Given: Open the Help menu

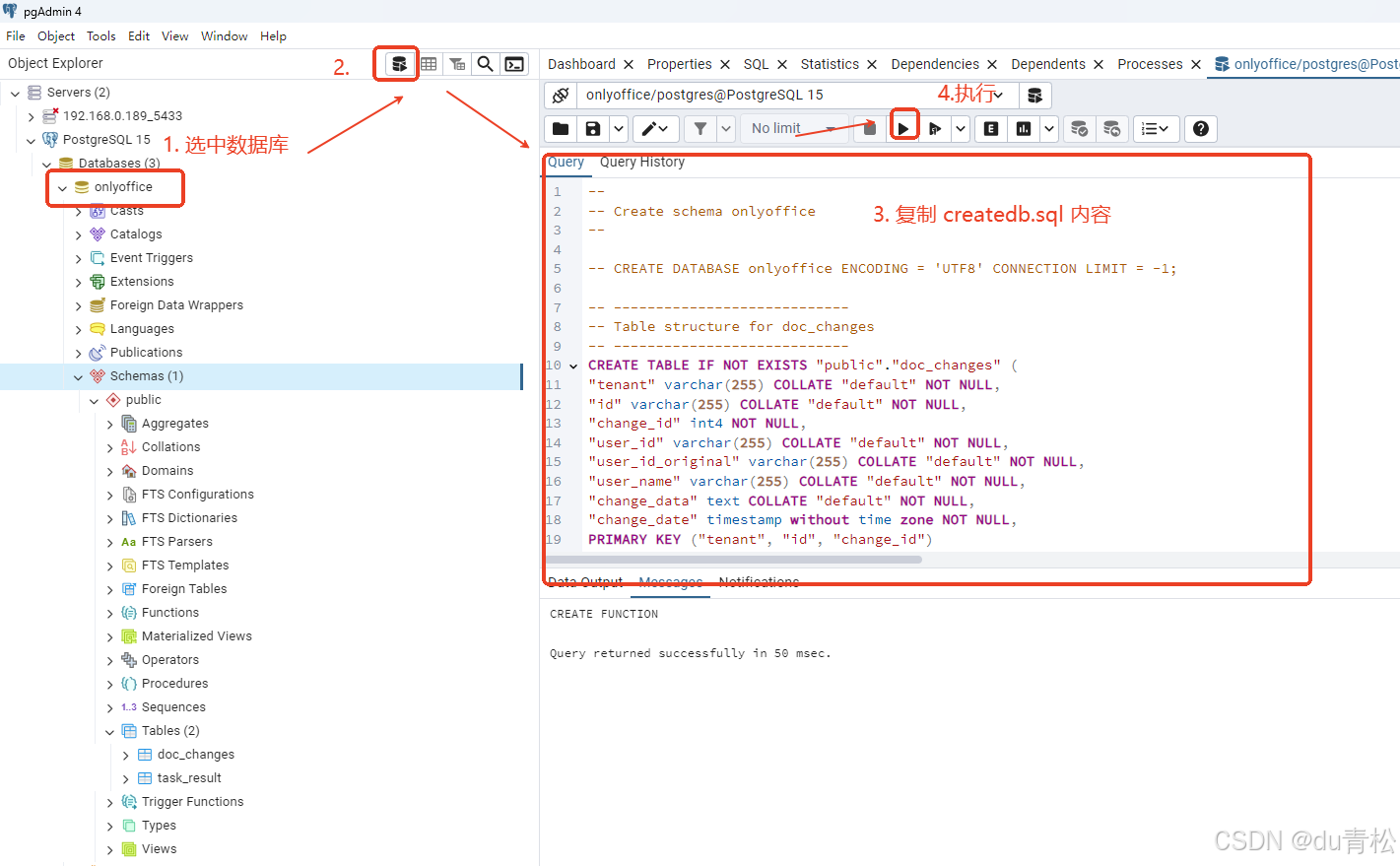Looking at the screenshot, I should [273, 36].
